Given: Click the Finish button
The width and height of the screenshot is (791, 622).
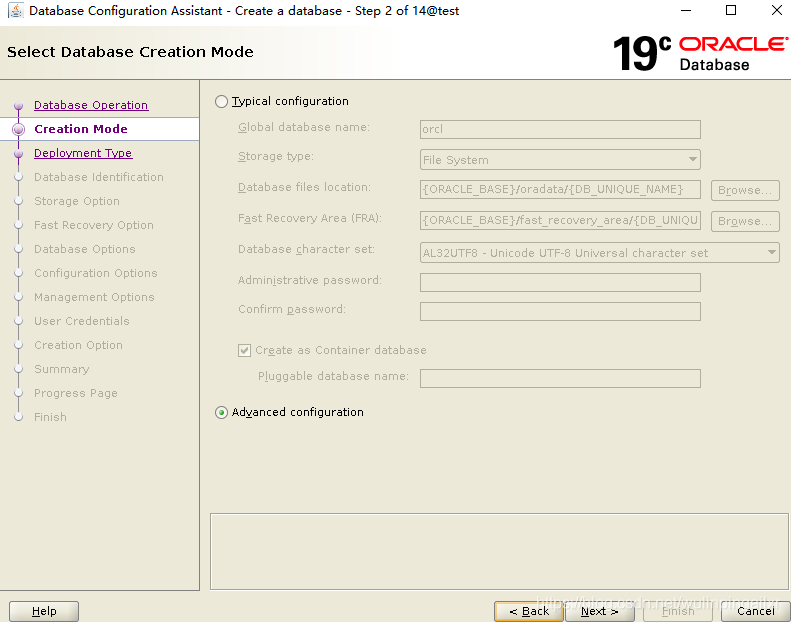Looking at the screenshot, I should 678,611.
